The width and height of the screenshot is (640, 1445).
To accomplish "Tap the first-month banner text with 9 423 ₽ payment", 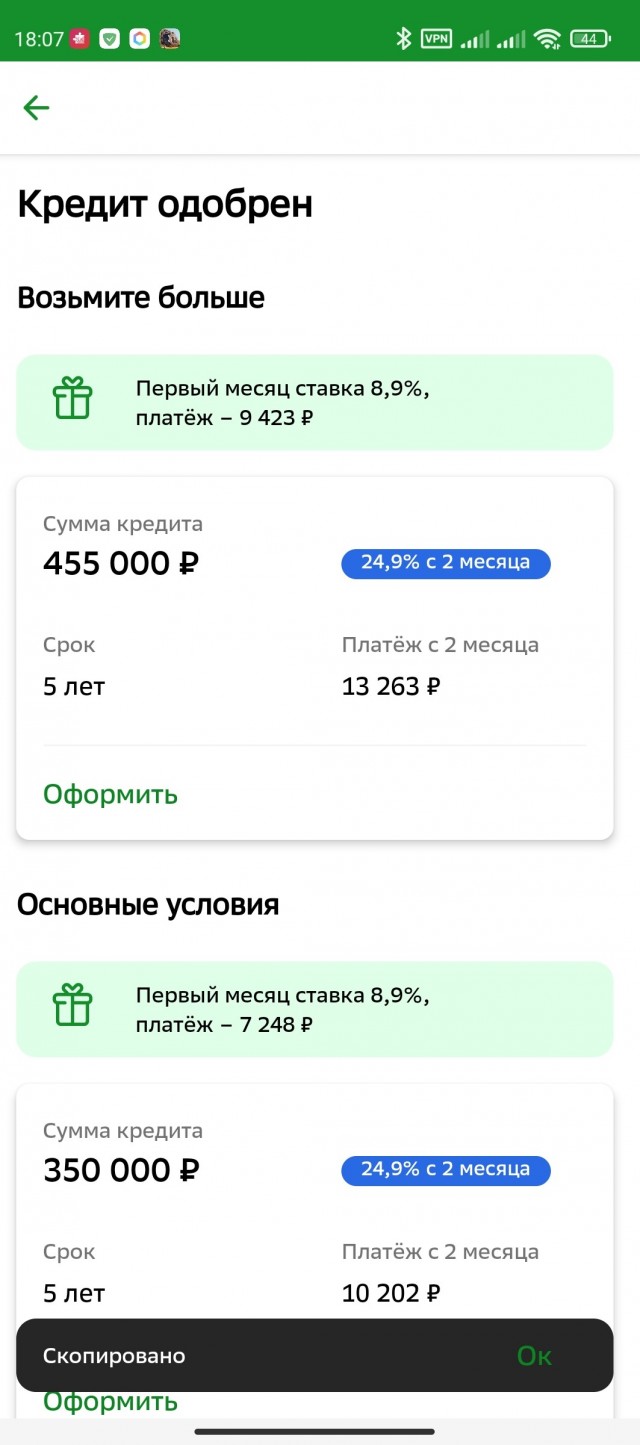I will (x=282, y=403).
